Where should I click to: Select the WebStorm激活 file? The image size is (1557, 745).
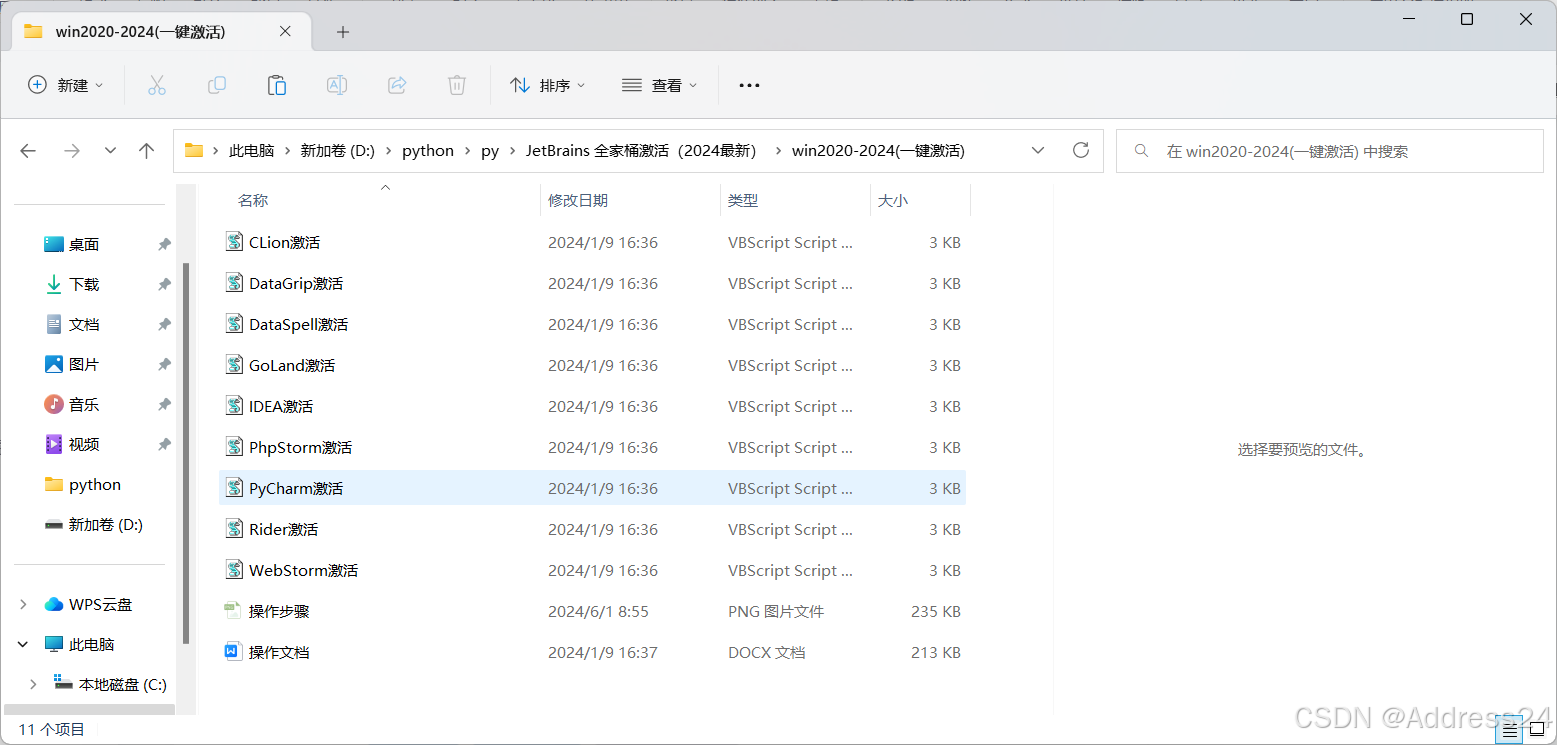pyautogui.click(x=592, y=570)
